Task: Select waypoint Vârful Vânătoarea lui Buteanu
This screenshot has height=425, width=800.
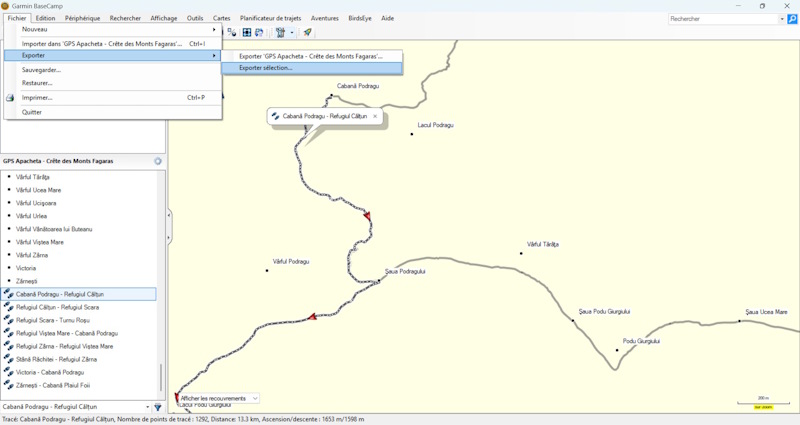Action: [x=54, y=229]
